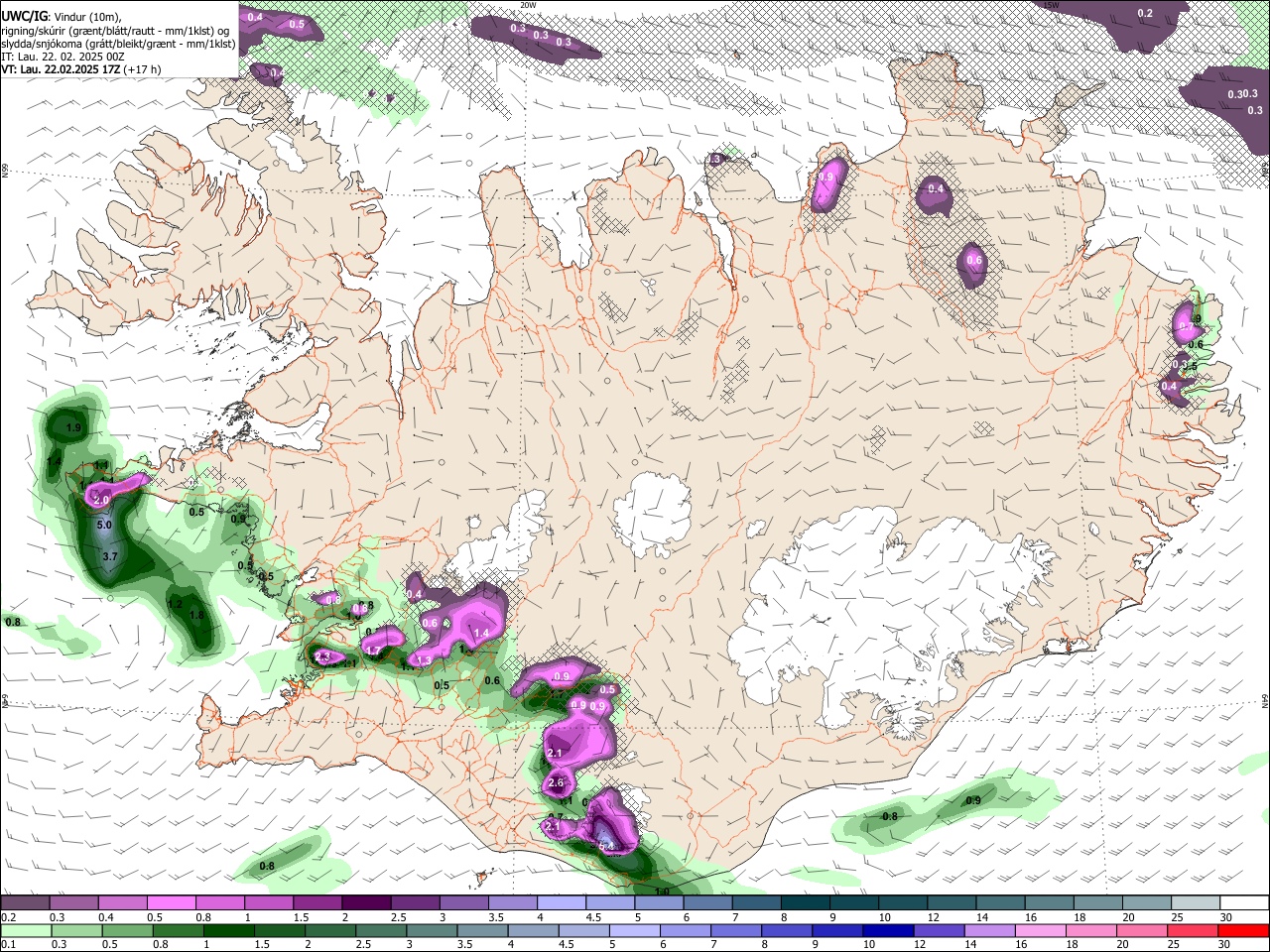This screenshot has height=952, width=1270.
Task: Click the valid time line 'VT: Lau. 22.02.2025 17Z'
Action: 62,69
